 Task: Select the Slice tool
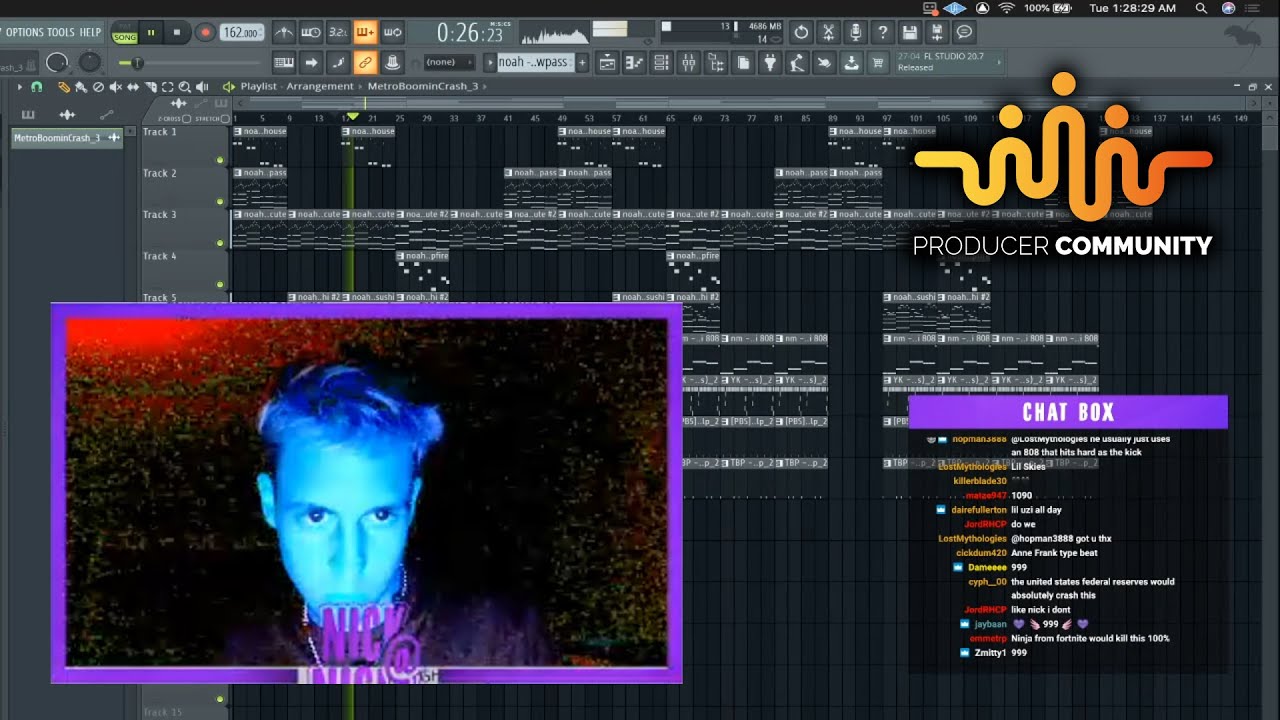[x=149, y=87]
